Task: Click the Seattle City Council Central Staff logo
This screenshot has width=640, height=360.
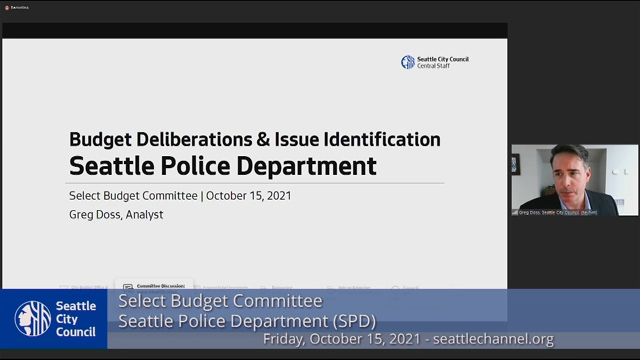Action: (x=435, y=62)
